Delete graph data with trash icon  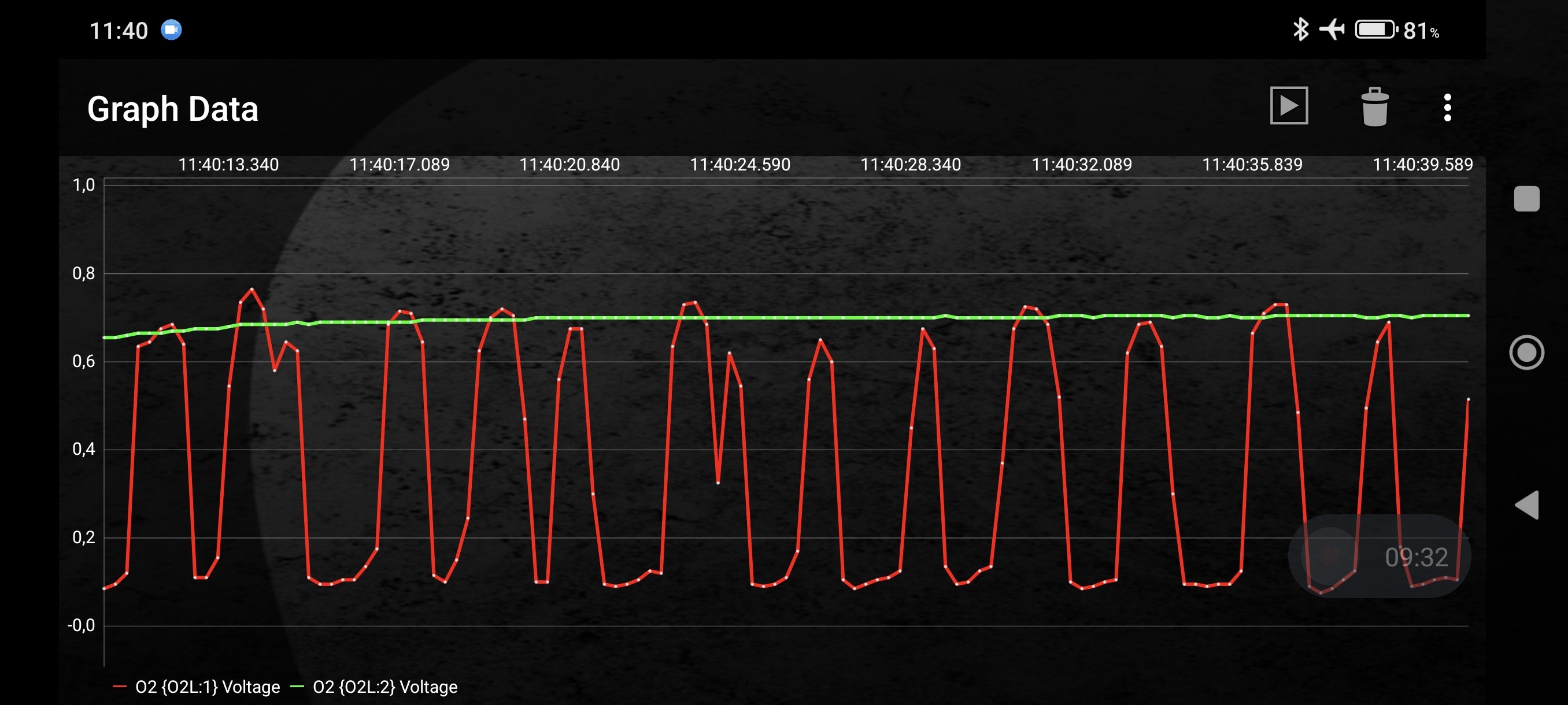pos(1374,107)
